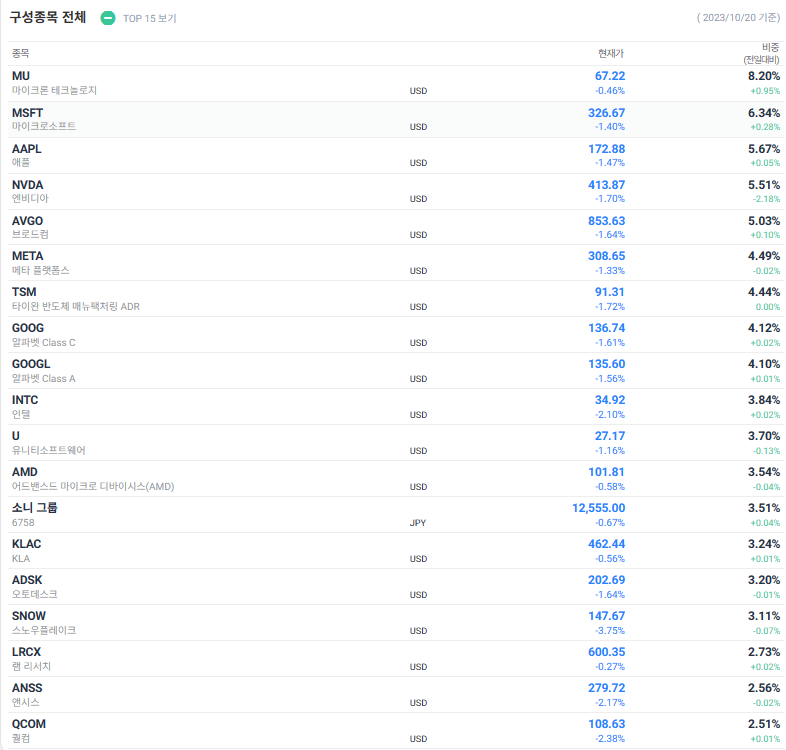Open the ADSK ticker
The height and width of the screenshot is (750, 786).
[27, 581]
